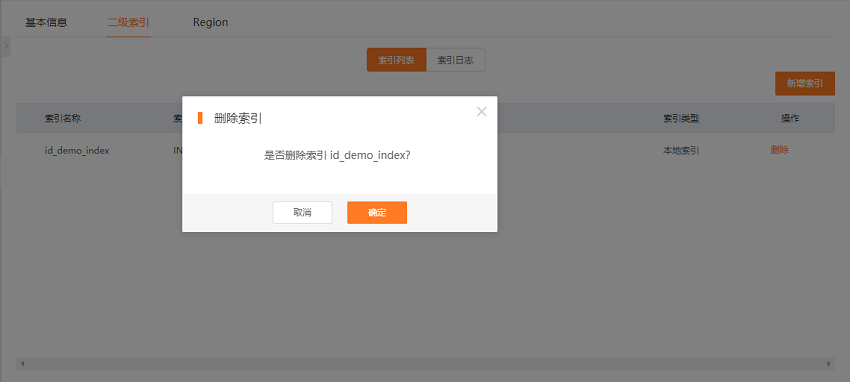Click the right arrow of horizontal scrollbar

click(829, 364)
